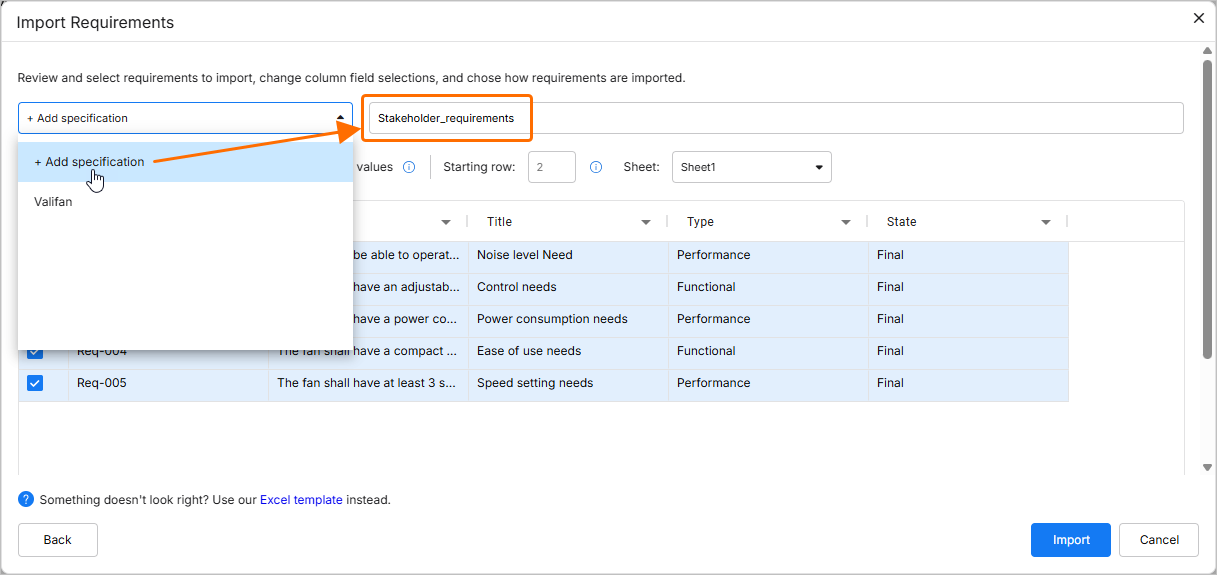Image resolution: width=1217 pixels, height=575 pixels.
Task: Click the Back button
Action: coord(58,540)
